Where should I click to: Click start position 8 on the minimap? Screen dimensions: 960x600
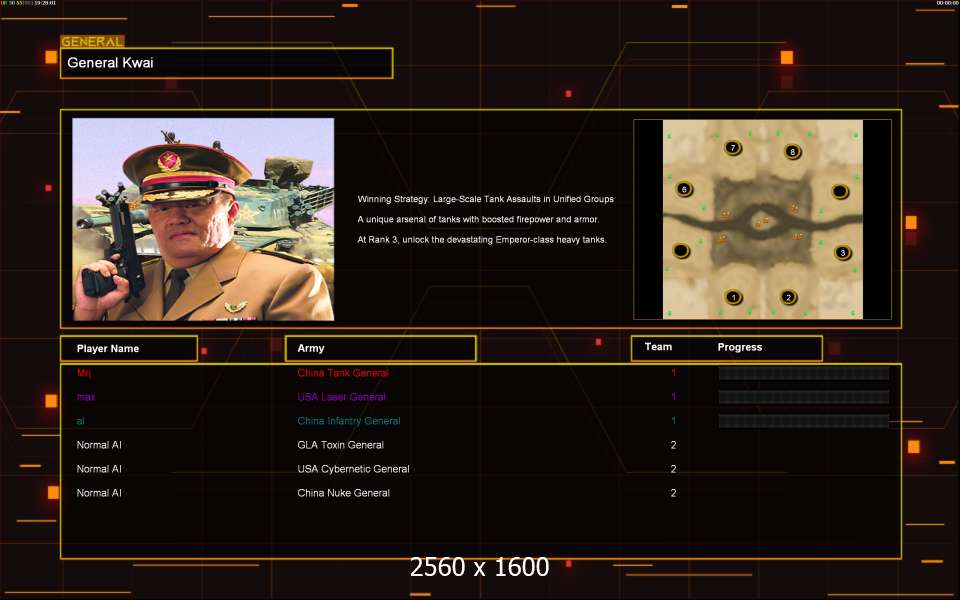tap(792, 151)
